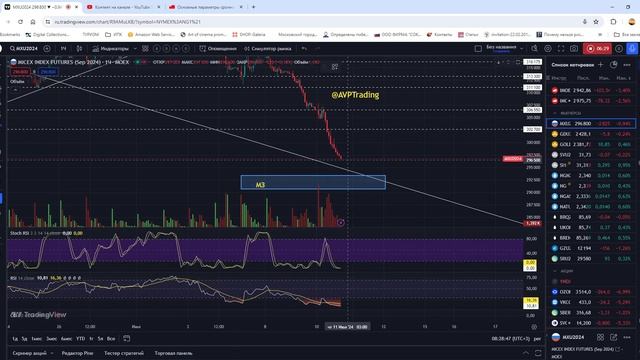Select the М3 blue rectangle drawing
The image size is (640, 360).
tap(313, 182)
